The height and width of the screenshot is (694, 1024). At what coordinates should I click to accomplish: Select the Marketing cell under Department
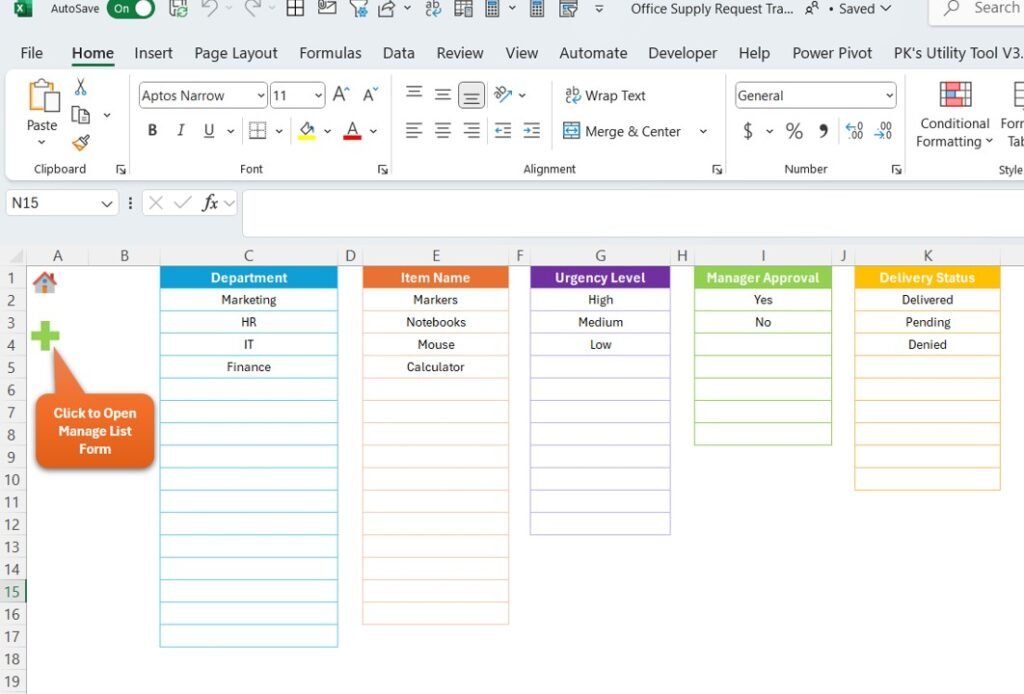[248, 299]
